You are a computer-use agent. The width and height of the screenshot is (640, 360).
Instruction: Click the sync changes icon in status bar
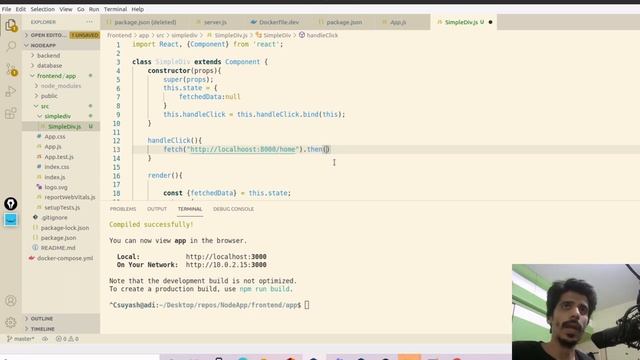coord(45,339)
